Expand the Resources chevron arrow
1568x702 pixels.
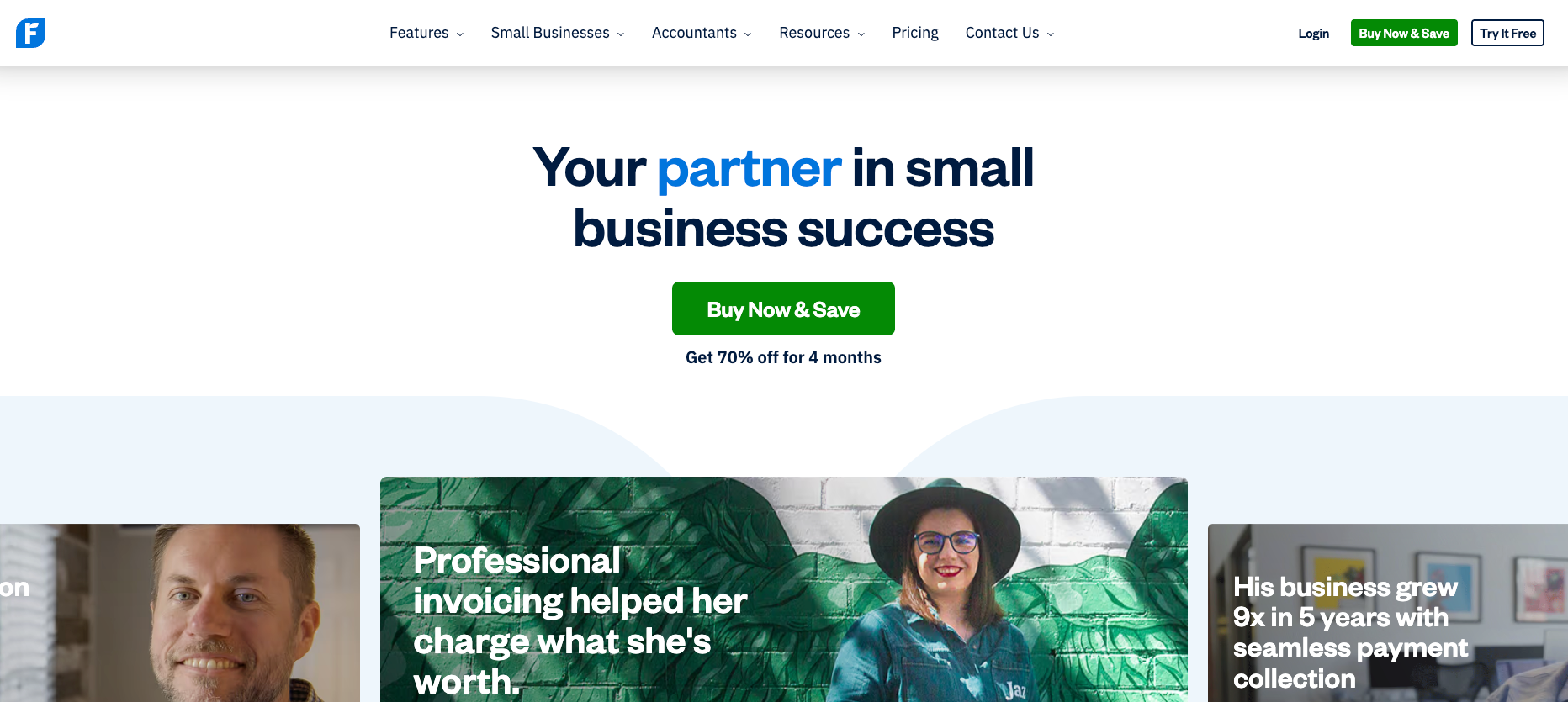(861, 34)
